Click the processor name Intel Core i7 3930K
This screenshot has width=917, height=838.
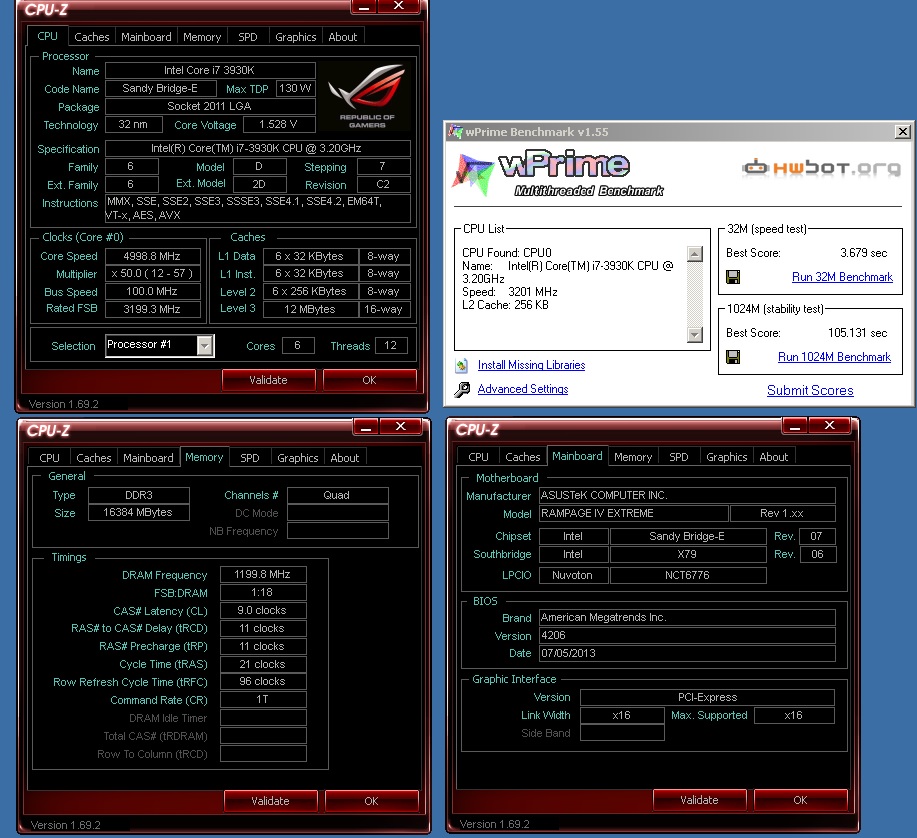pos(209,70)
